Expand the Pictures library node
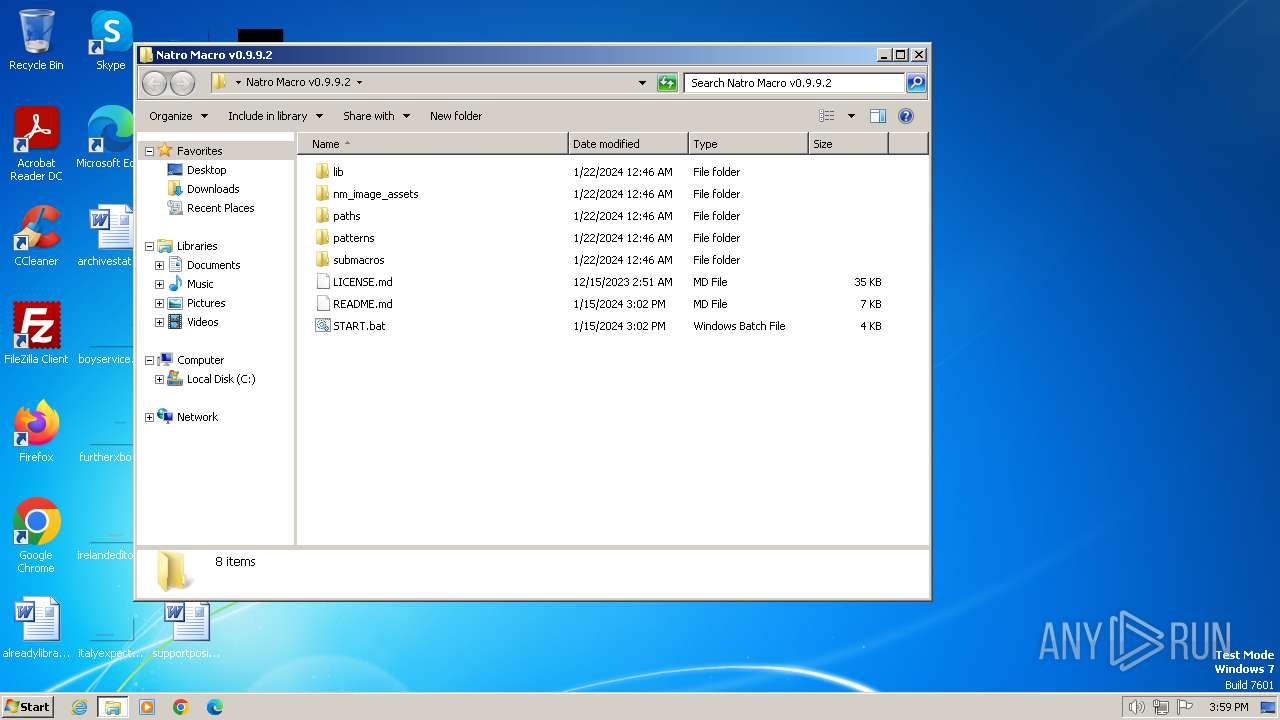The image size is (1280, 720). click(159, 303)
